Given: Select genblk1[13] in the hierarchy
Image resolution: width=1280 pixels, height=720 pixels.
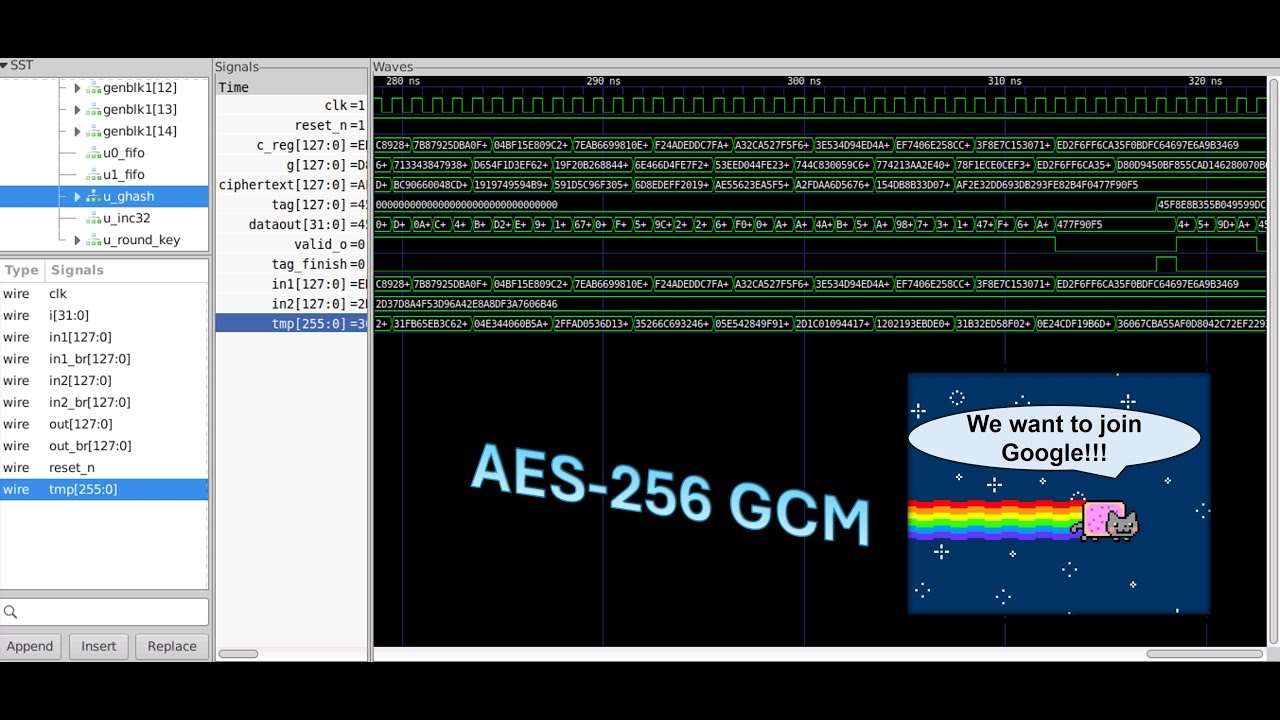Looking at the screenshot, I should click(140, 110).
